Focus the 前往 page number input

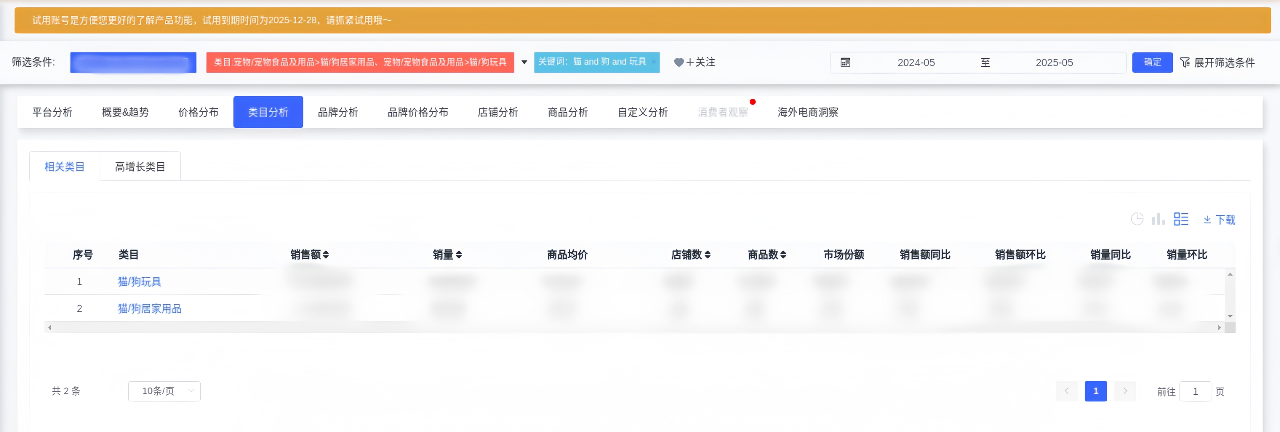coord(1195,391)
